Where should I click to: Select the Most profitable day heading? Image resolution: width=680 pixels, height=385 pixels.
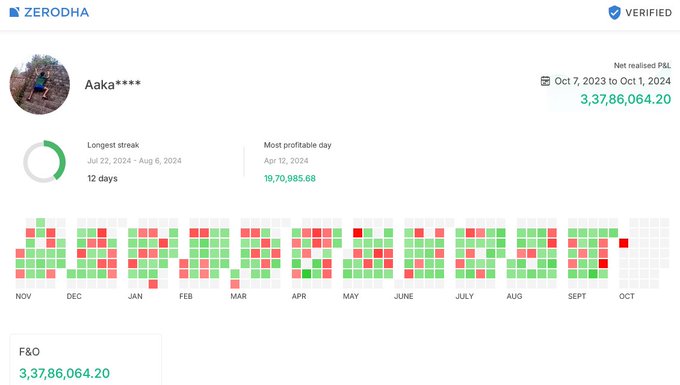point(298,145)
